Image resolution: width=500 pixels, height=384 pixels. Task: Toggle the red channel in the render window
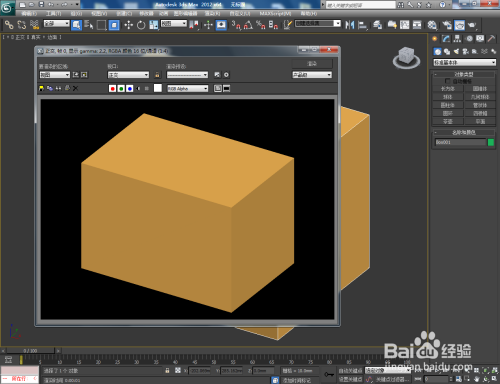(x=112, y=88)
